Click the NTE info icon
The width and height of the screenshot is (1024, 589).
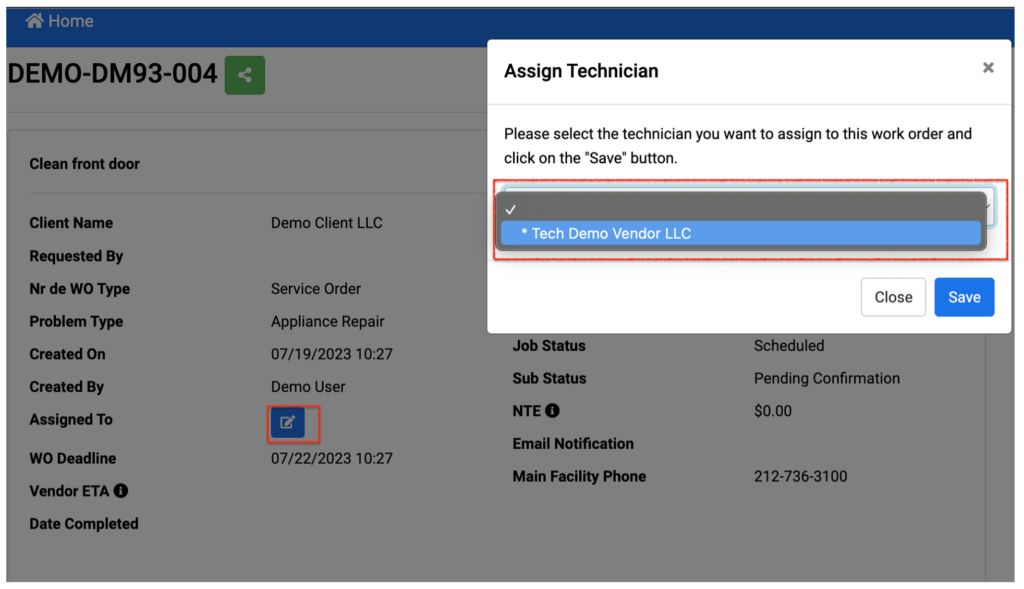[x=552, y=411]
